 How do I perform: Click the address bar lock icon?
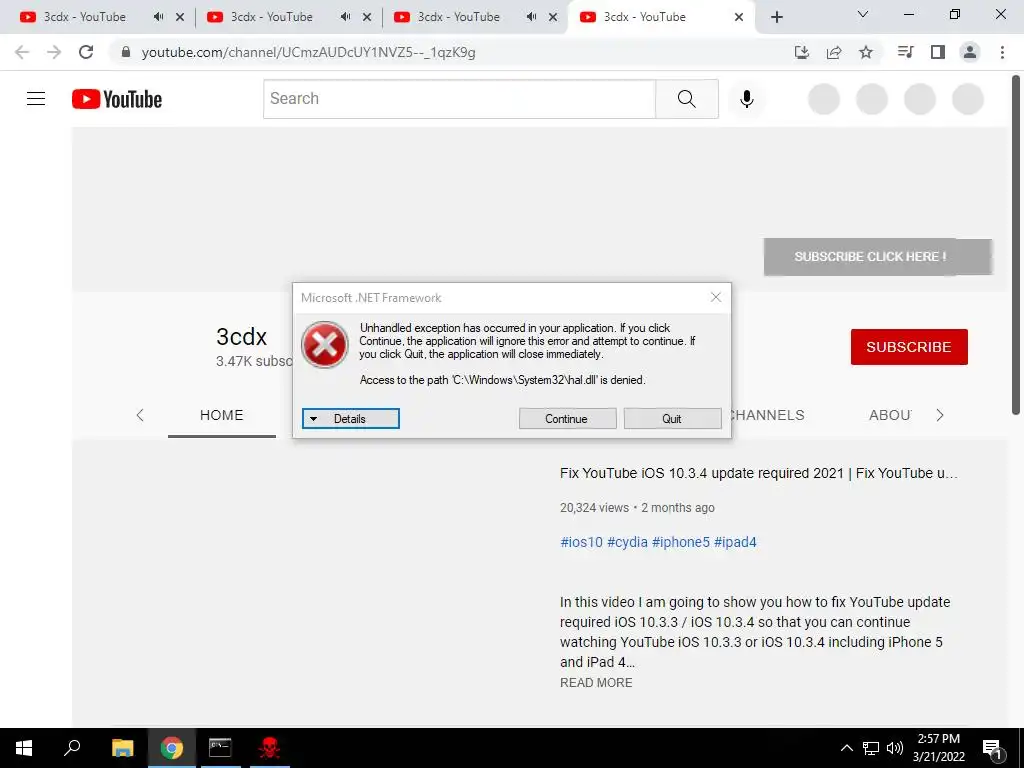point(126,52)
